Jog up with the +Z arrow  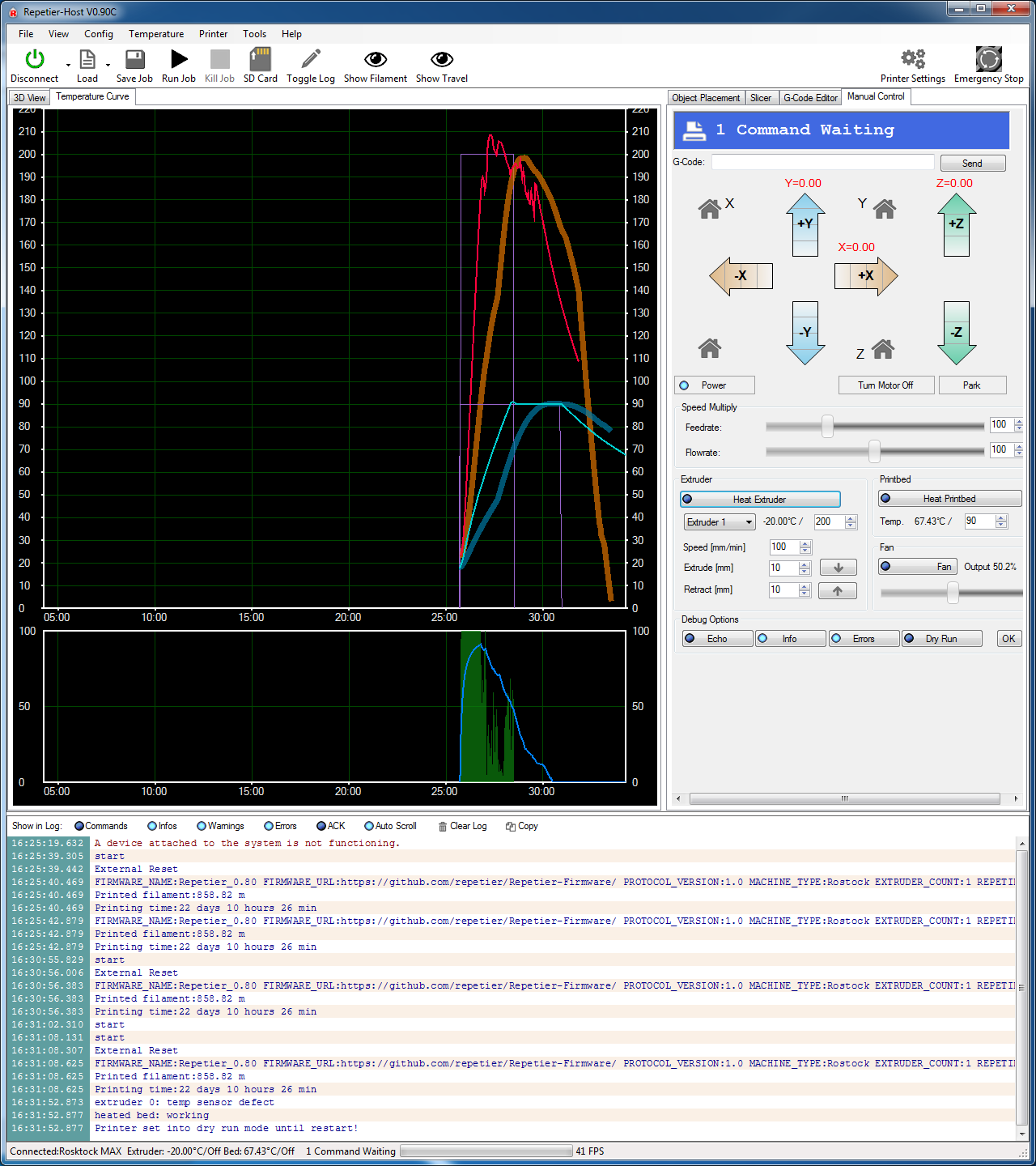[957, 224]
